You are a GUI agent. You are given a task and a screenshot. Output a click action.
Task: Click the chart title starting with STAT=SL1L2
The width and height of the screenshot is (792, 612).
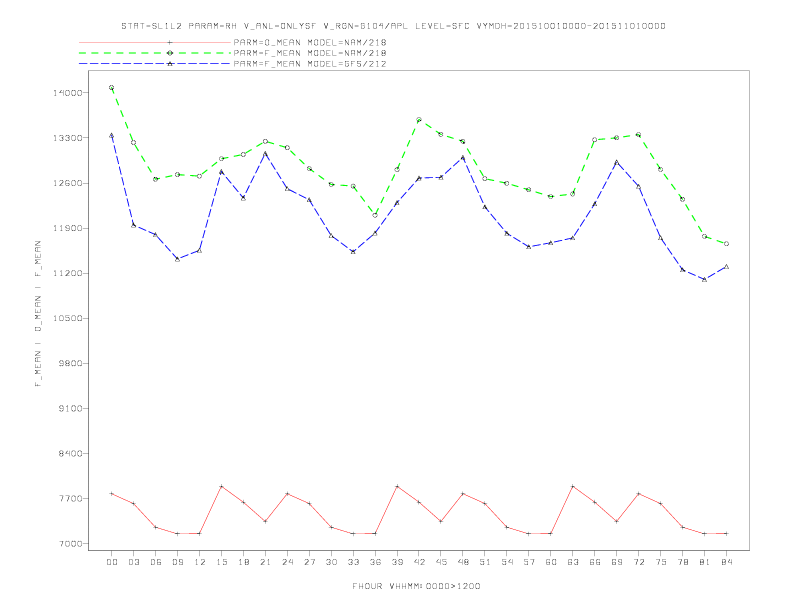(393, 26)
